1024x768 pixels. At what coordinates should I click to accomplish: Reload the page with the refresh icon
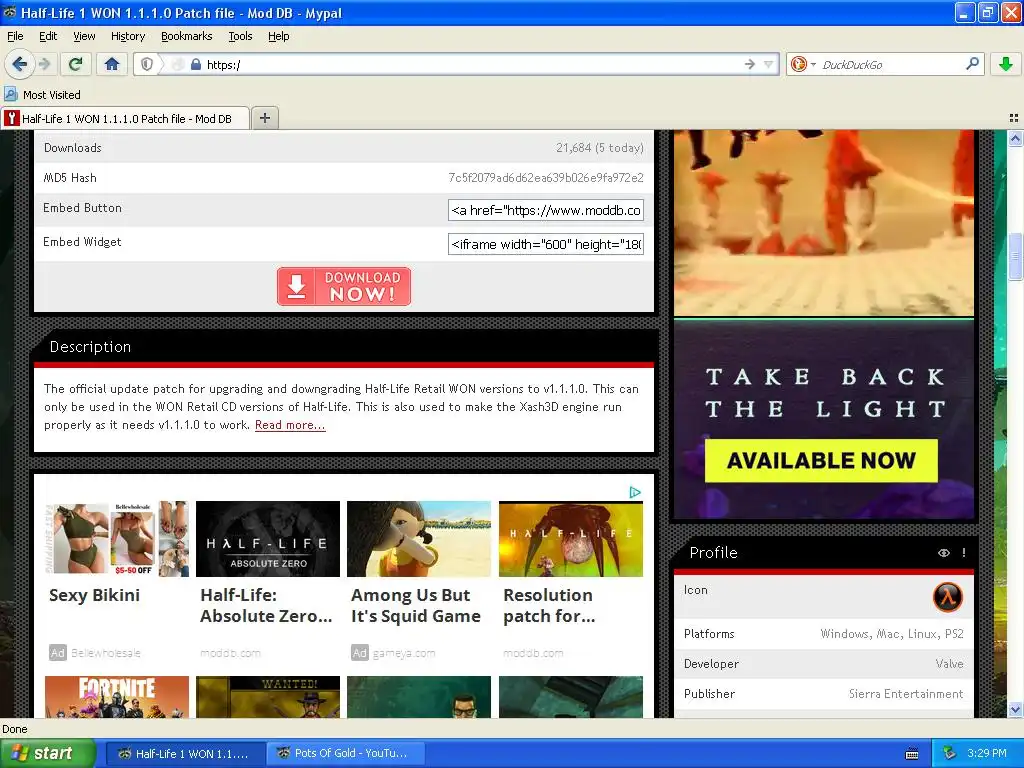point(76,64)
